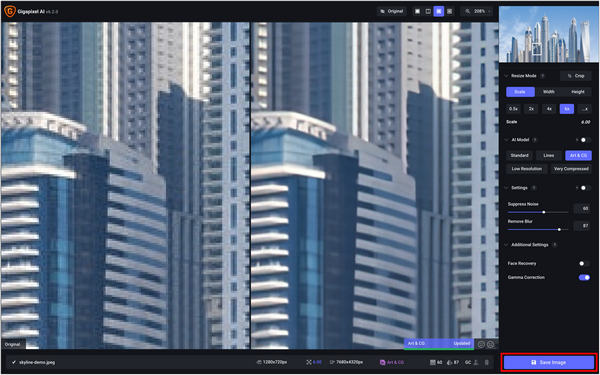600x375 pixels.
Task: Click the Suppress Noise slider handle
Action: pyautogui.click(x=544, y=212)
